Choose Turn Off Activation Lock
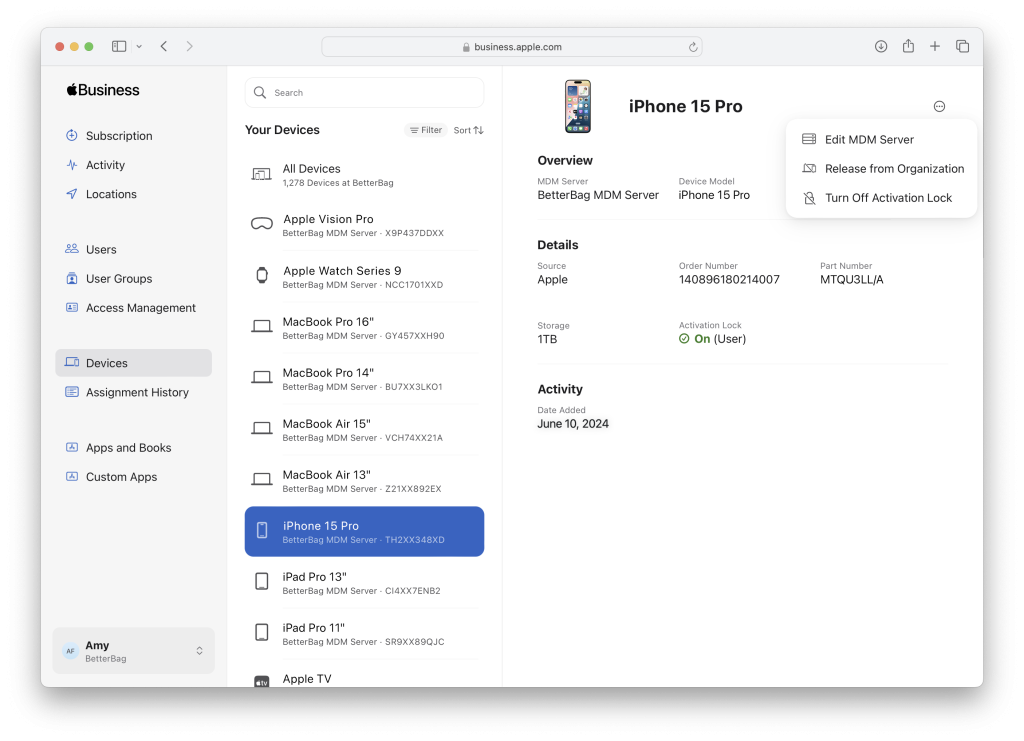This screenshot has width=1024, height=741. pos(887,198)
